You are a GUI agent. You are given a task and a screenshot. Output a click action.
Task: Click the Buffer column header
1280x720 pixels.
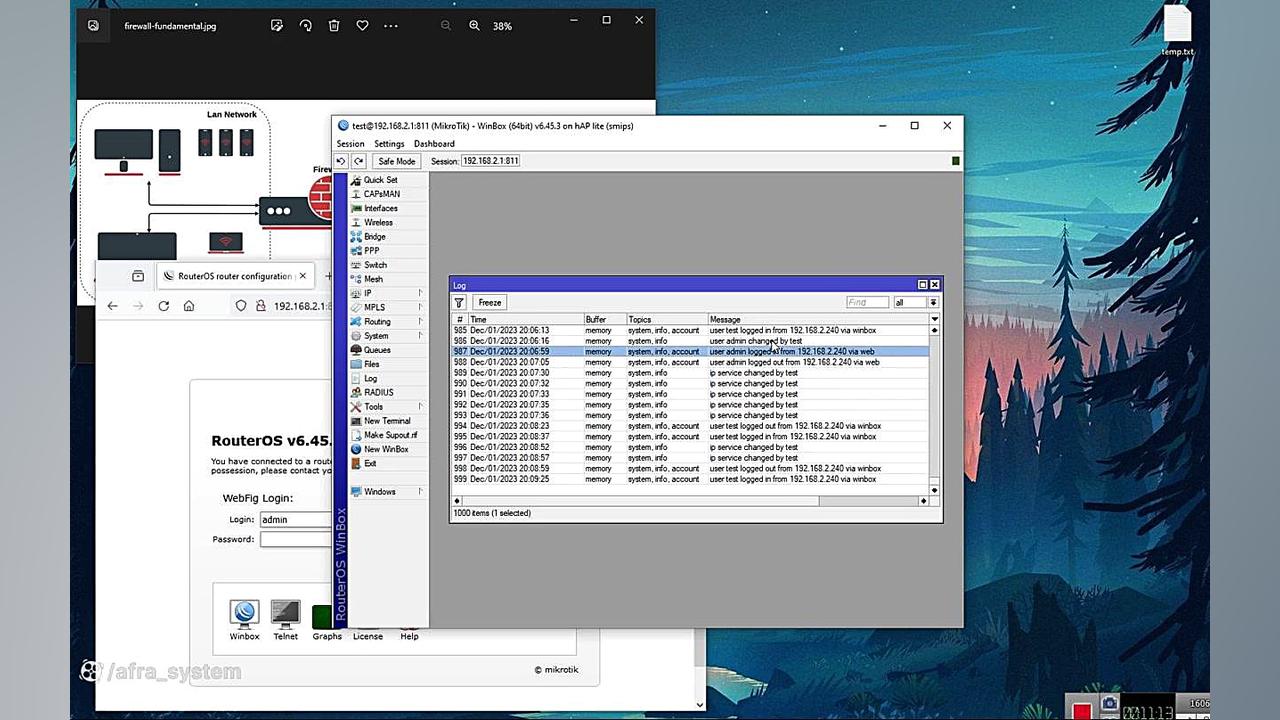pyautogui.click(x=605, y=319)
